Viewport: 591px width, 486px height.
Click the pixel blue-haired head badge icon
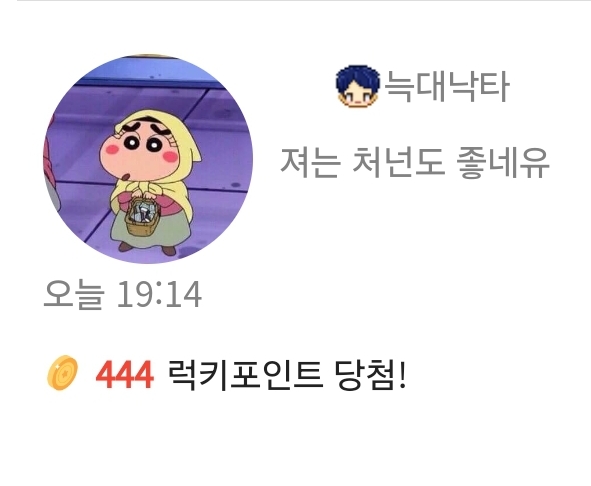pyautogui.click(x=357, y=87)
